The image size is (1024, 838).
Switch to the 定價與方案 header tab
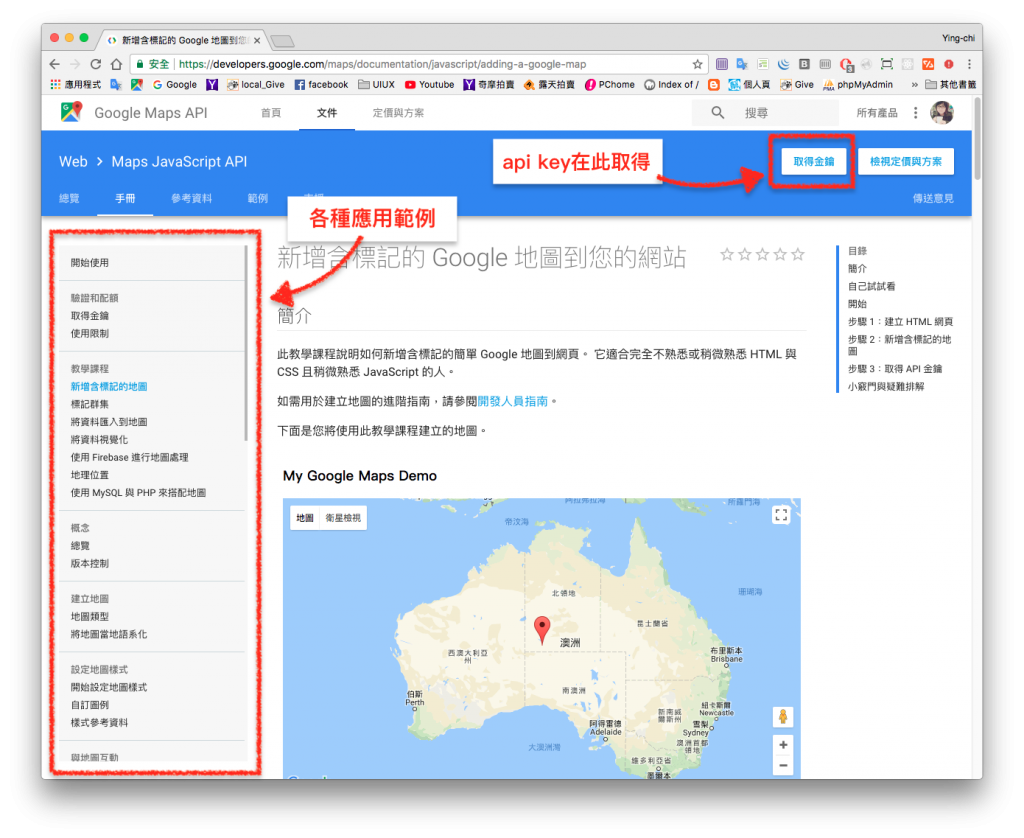tap(398, 112)
